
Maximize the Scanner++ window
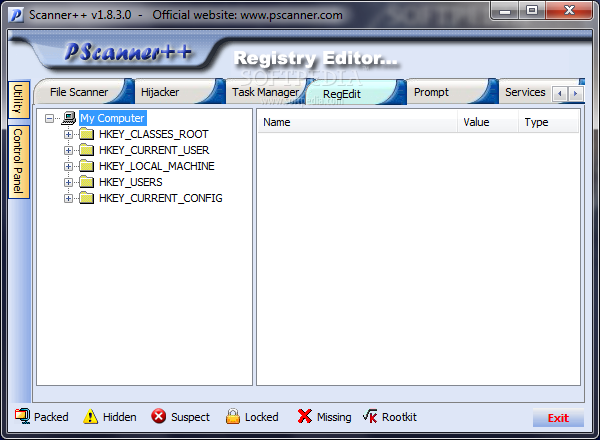532,11
